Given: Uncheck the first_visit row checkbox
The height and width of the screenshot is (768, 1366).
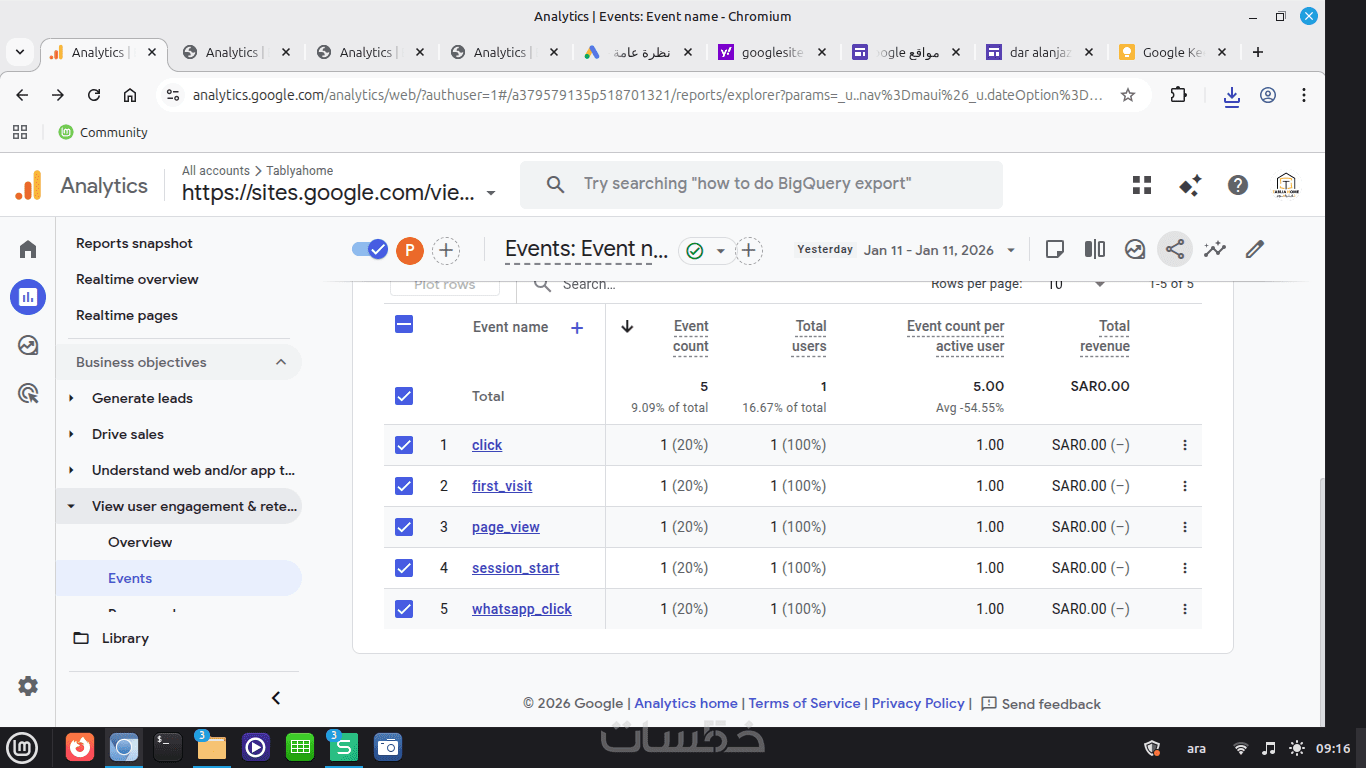Looking at the screenshot, I should [x=404, y=486].
